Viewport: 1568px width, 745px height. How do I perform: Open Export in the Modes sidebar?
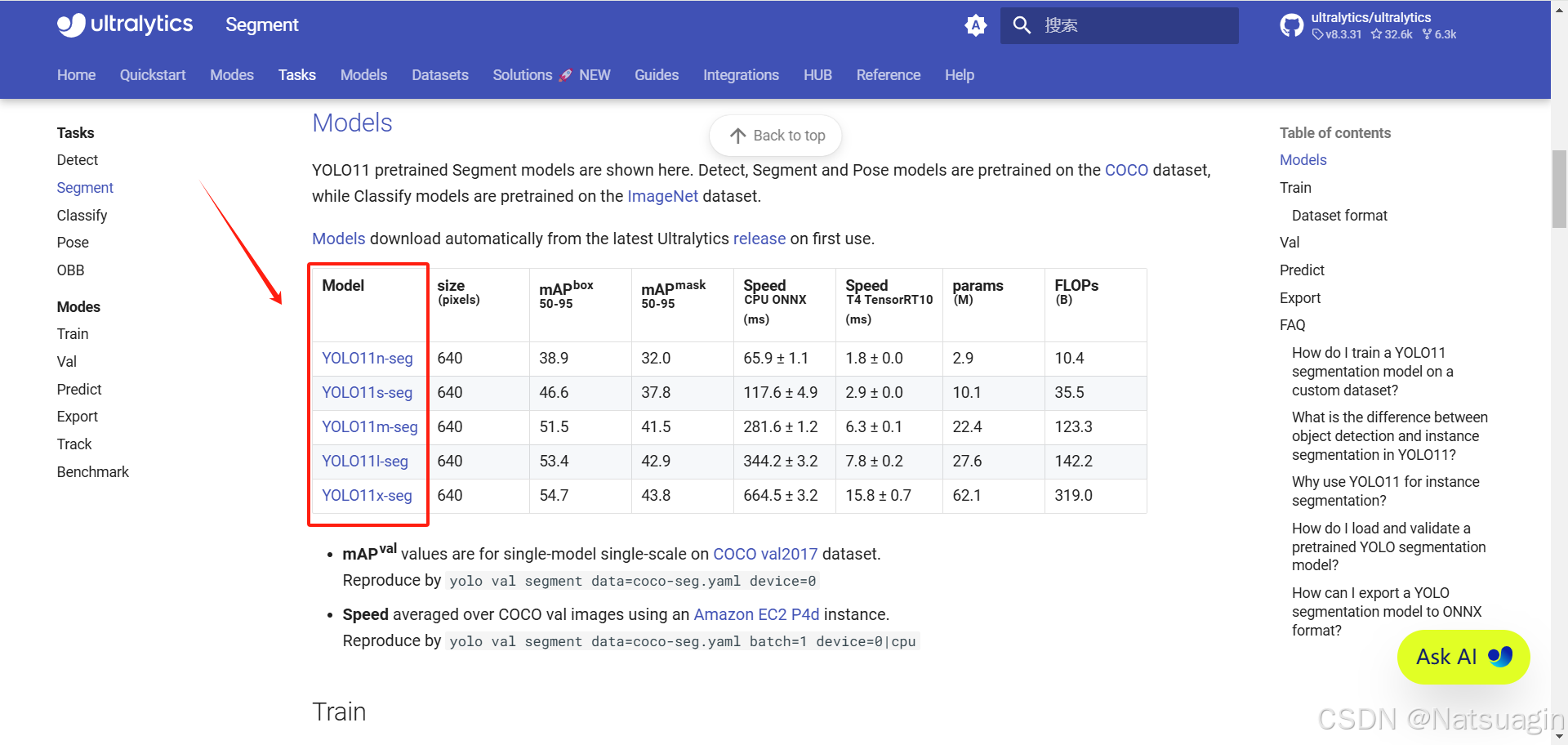click(x=78, y=417)
